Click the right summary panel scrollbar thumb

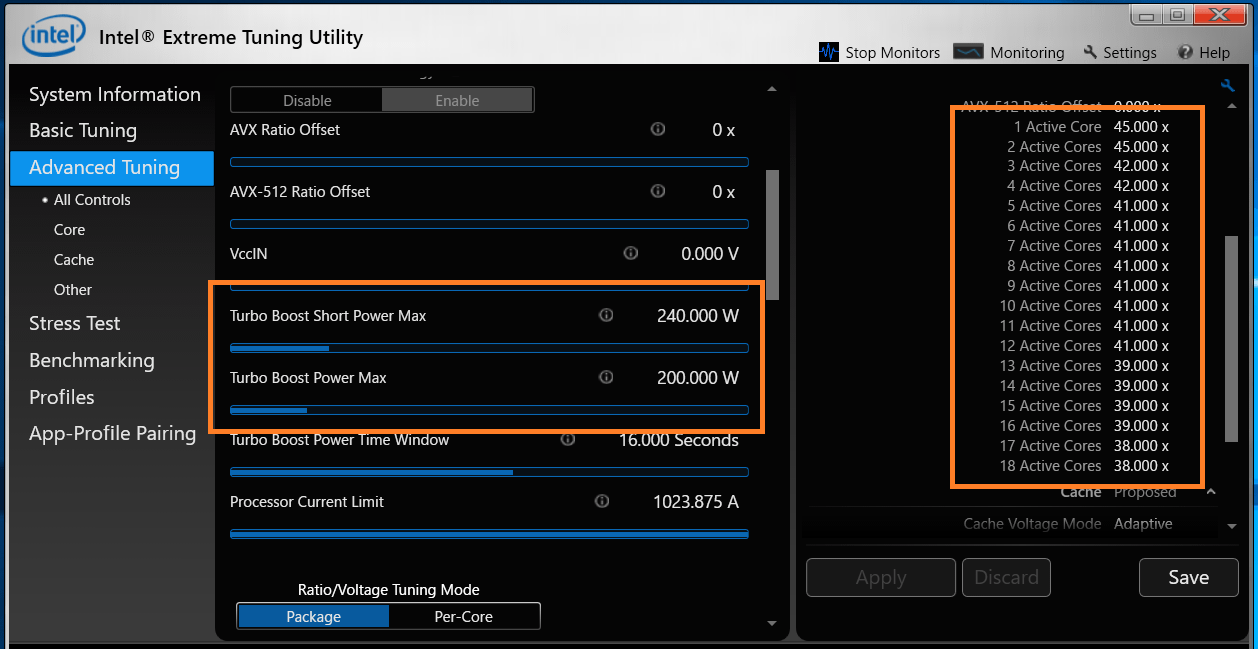pos(1231,339)
